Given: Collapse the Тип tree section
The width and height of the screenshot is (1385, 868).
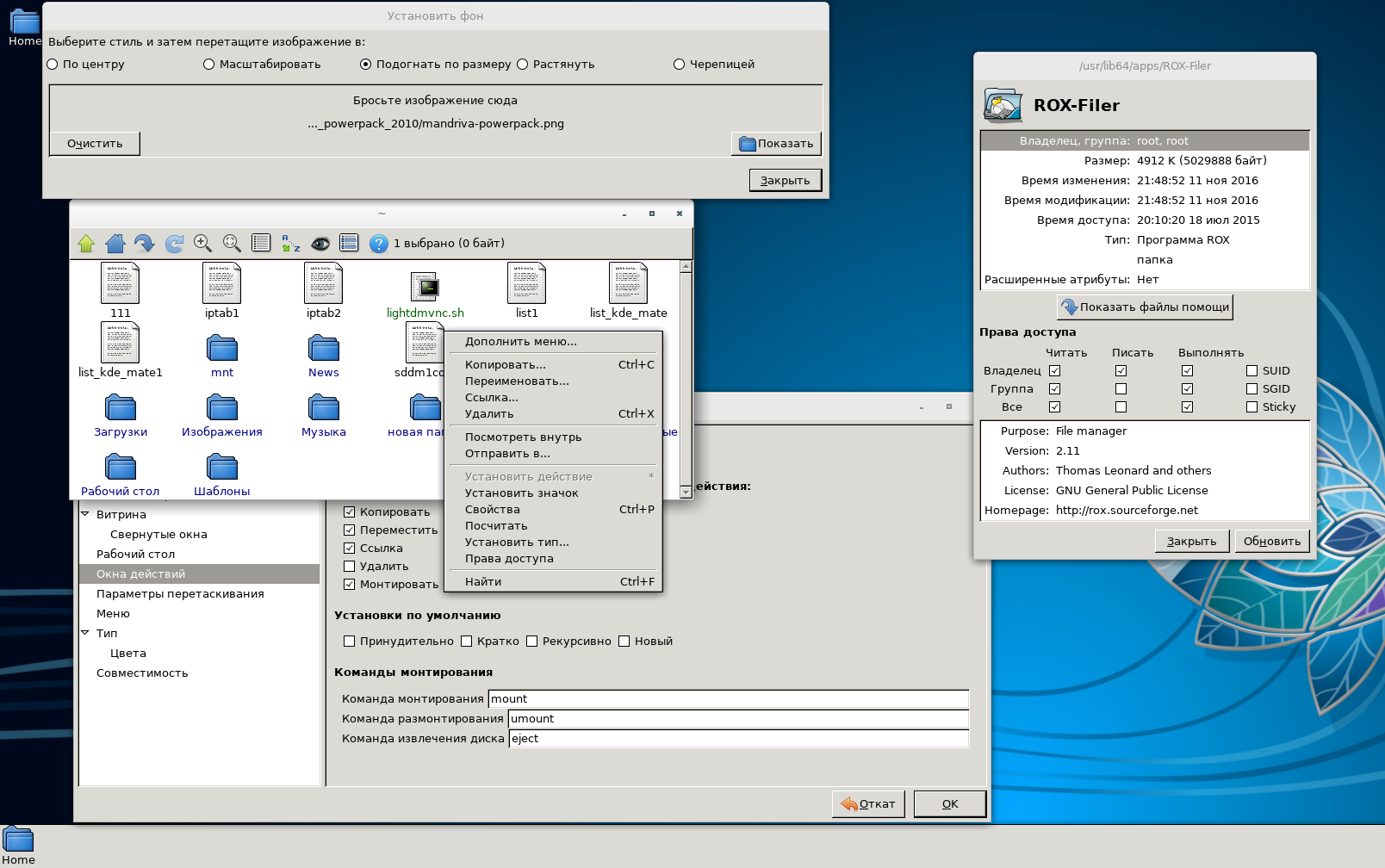Looking at the screenshot, I should coord(85,633).
